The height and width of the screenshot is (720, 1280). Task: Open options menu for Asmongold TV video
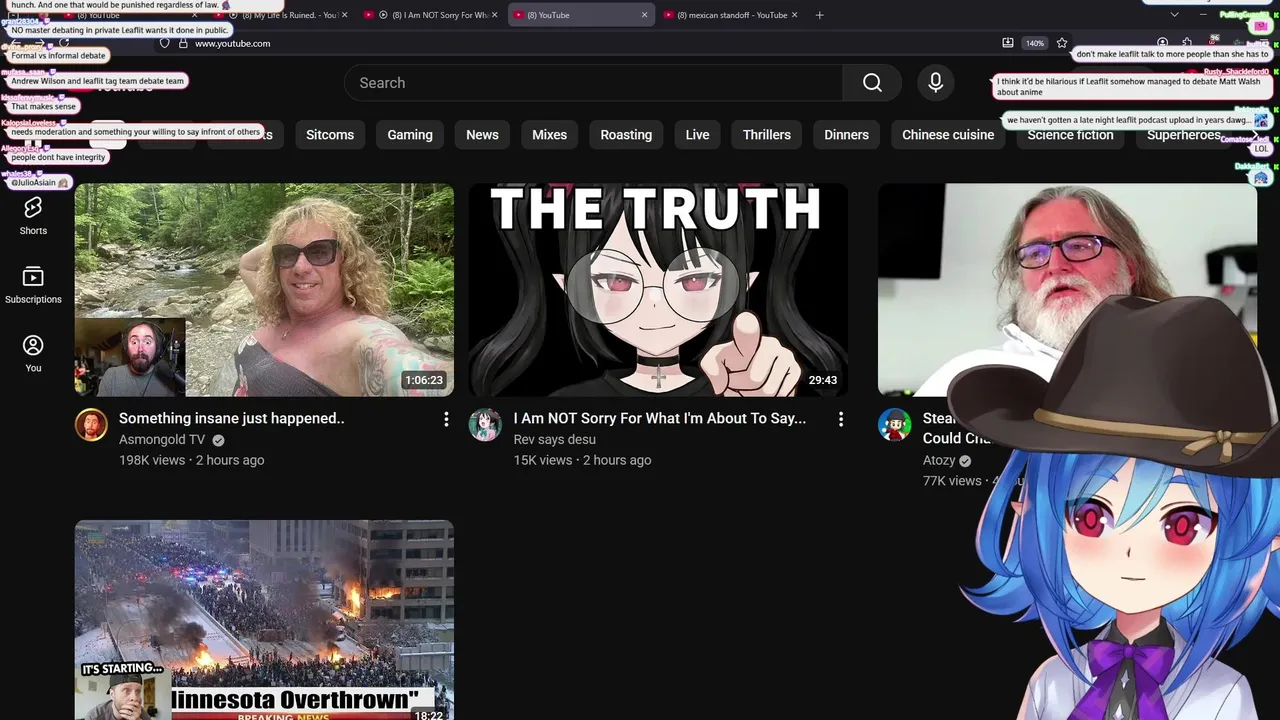446,419
